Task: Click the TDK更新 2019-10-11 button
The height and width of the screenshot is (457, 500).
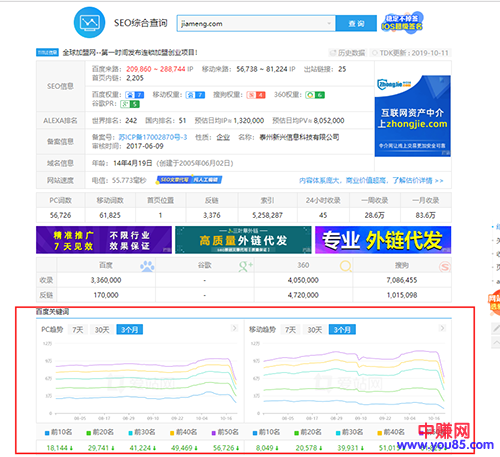Action: click(410, 53)
